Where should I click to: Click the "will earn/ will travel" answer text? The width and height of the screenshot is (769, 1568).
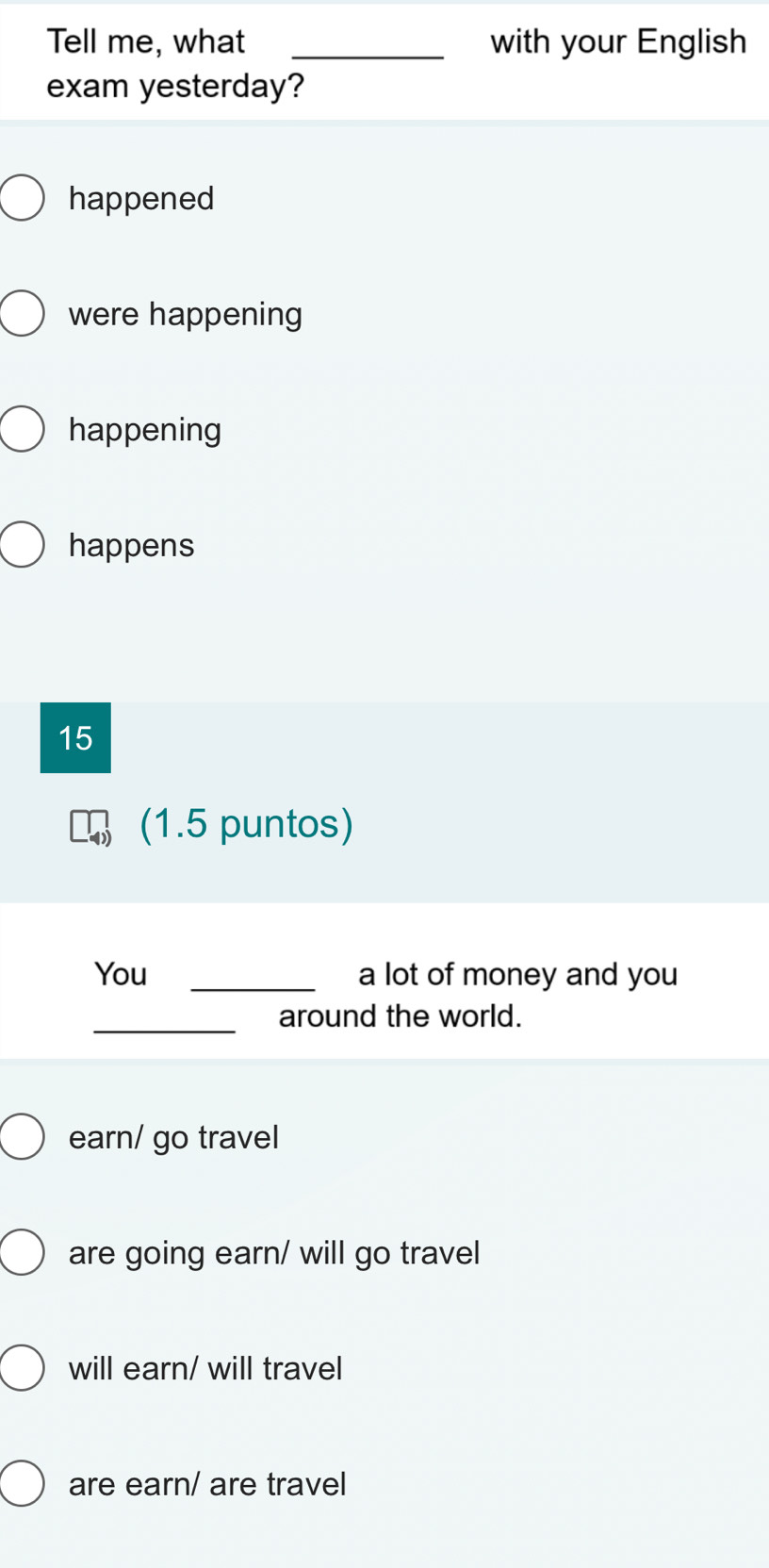coord(205,1369)
